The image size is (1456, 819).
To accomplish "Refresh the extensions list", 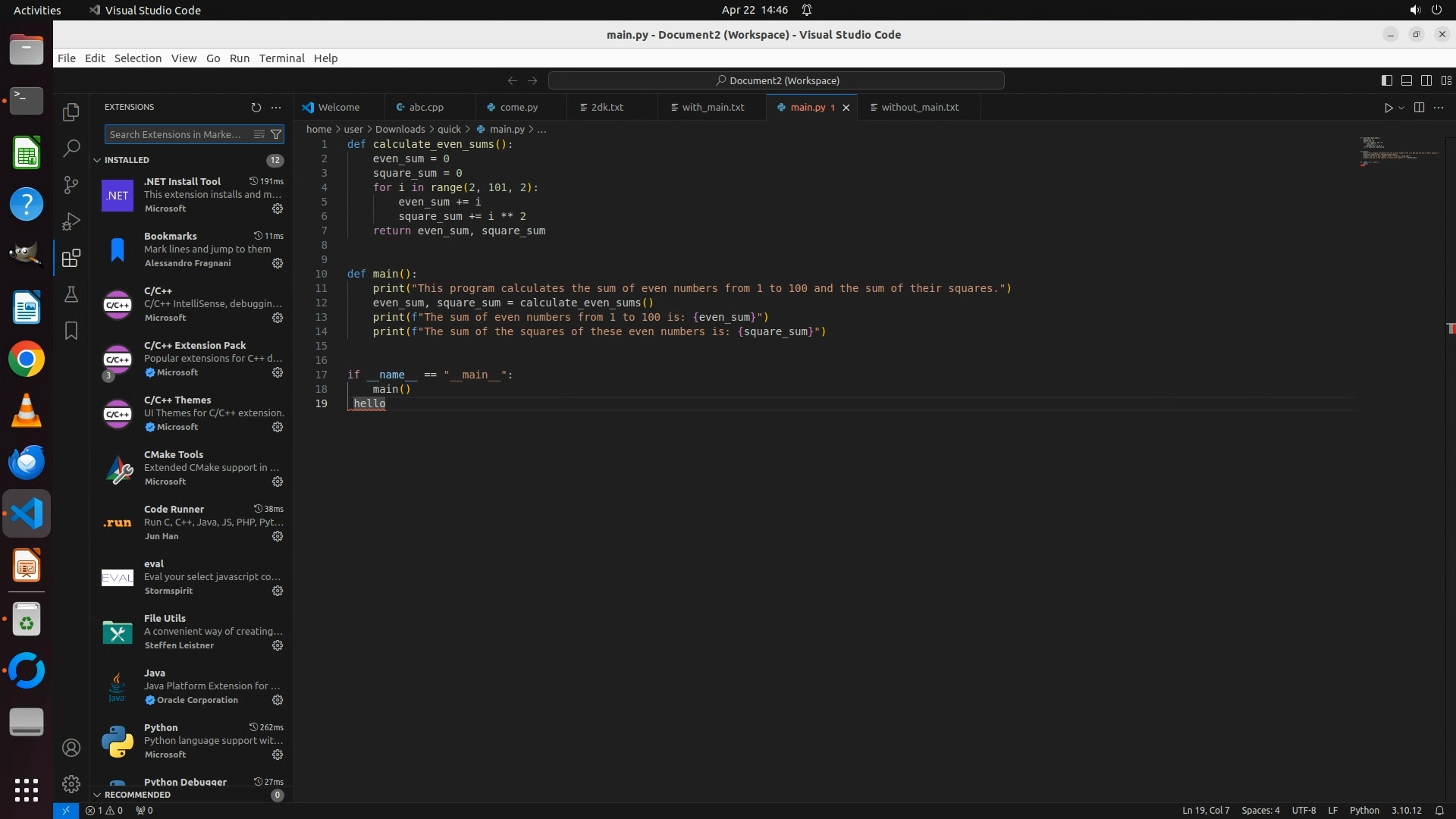I will pyautogui.click(x=256, y=108).
